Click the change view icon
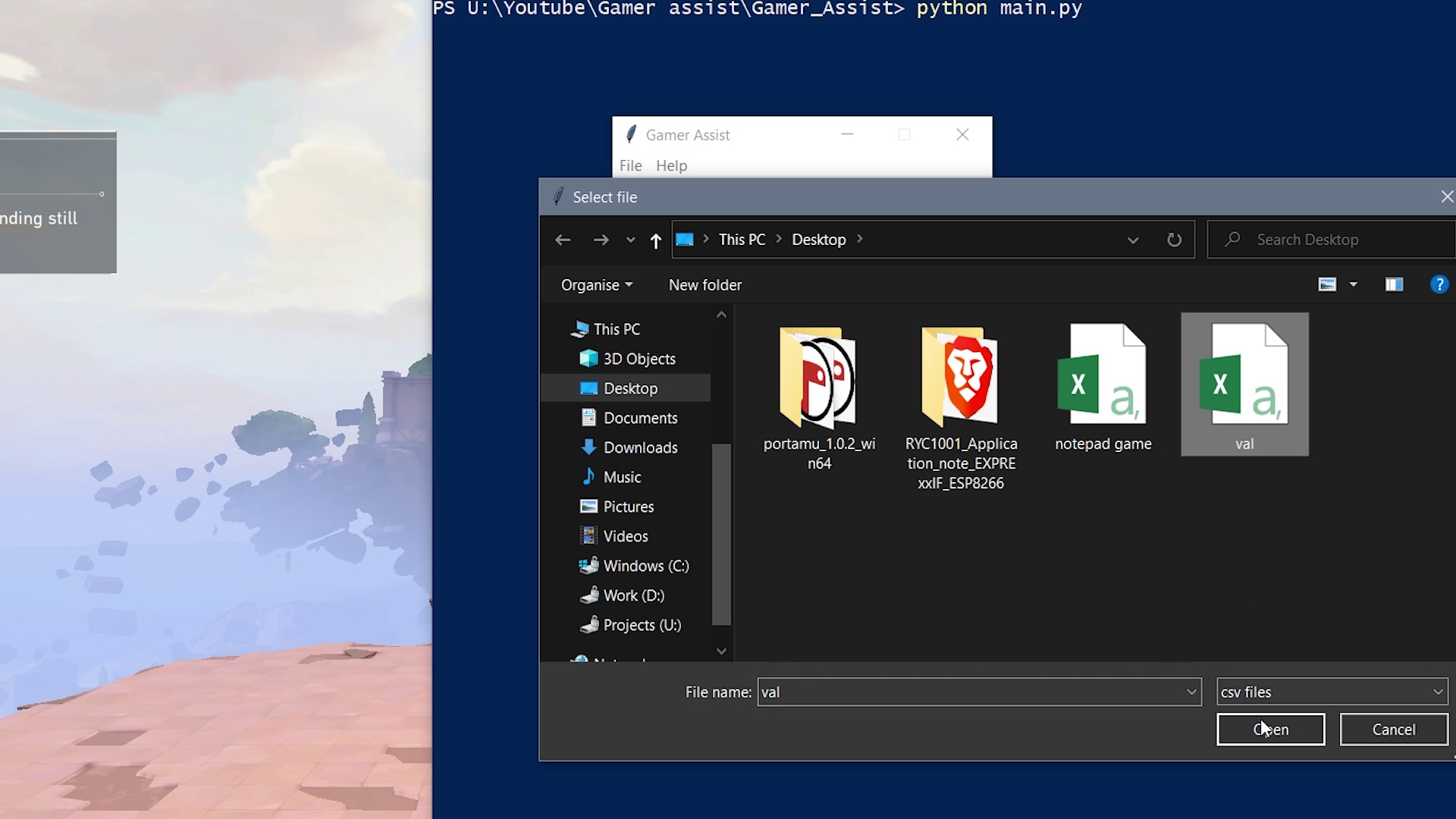The width and height of the screenshot is (1456, 819). [1327, 284]
